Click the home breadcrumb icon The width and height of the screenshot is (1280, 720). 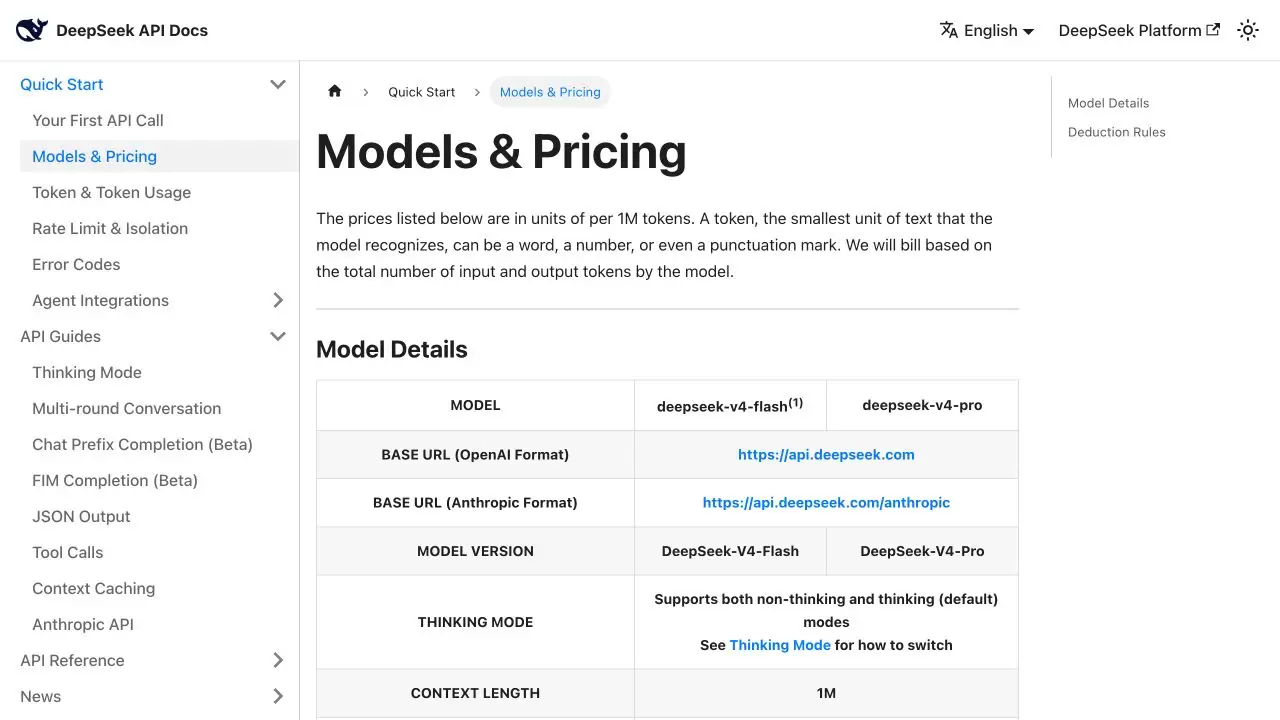335,91
